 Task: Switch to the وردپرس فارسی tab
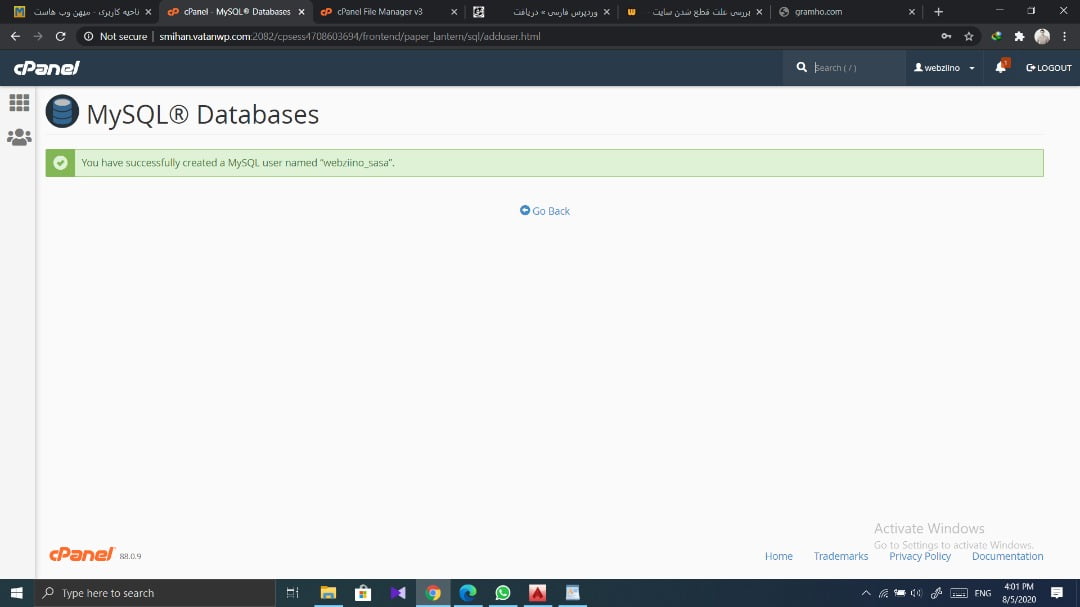(554, 12)
